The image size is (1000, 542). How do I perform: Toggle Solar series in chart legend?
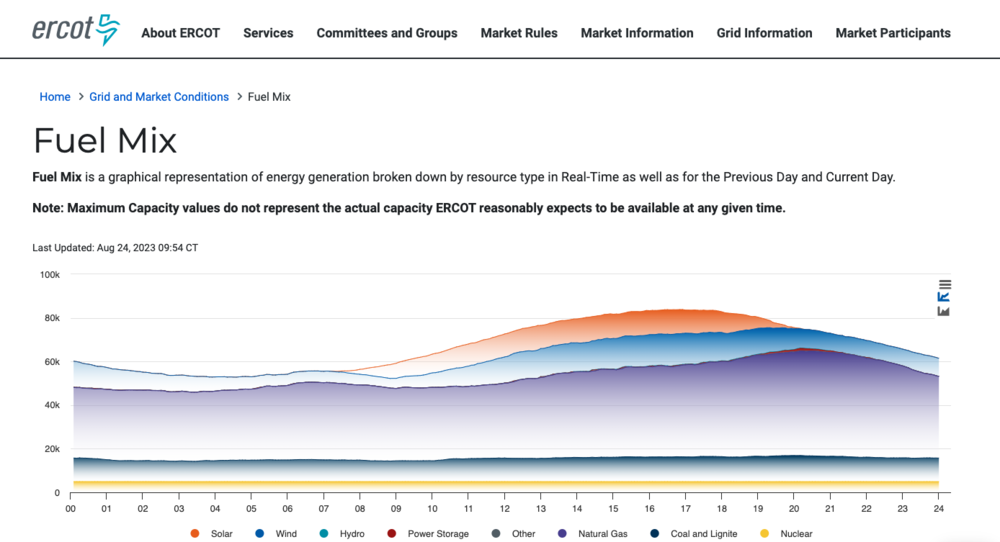pyautogui.click(x=213, y=534)
